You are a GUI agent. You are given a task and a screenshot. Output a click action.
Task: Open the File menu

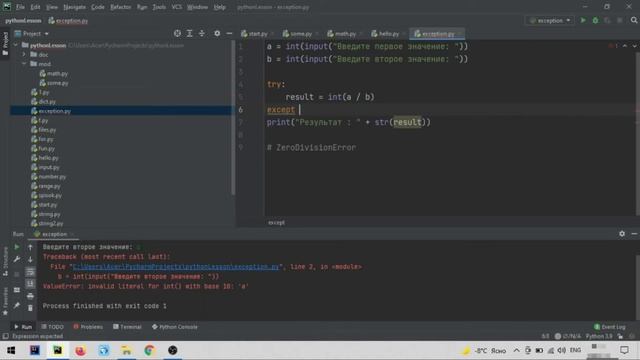click(x=20, y=7)
